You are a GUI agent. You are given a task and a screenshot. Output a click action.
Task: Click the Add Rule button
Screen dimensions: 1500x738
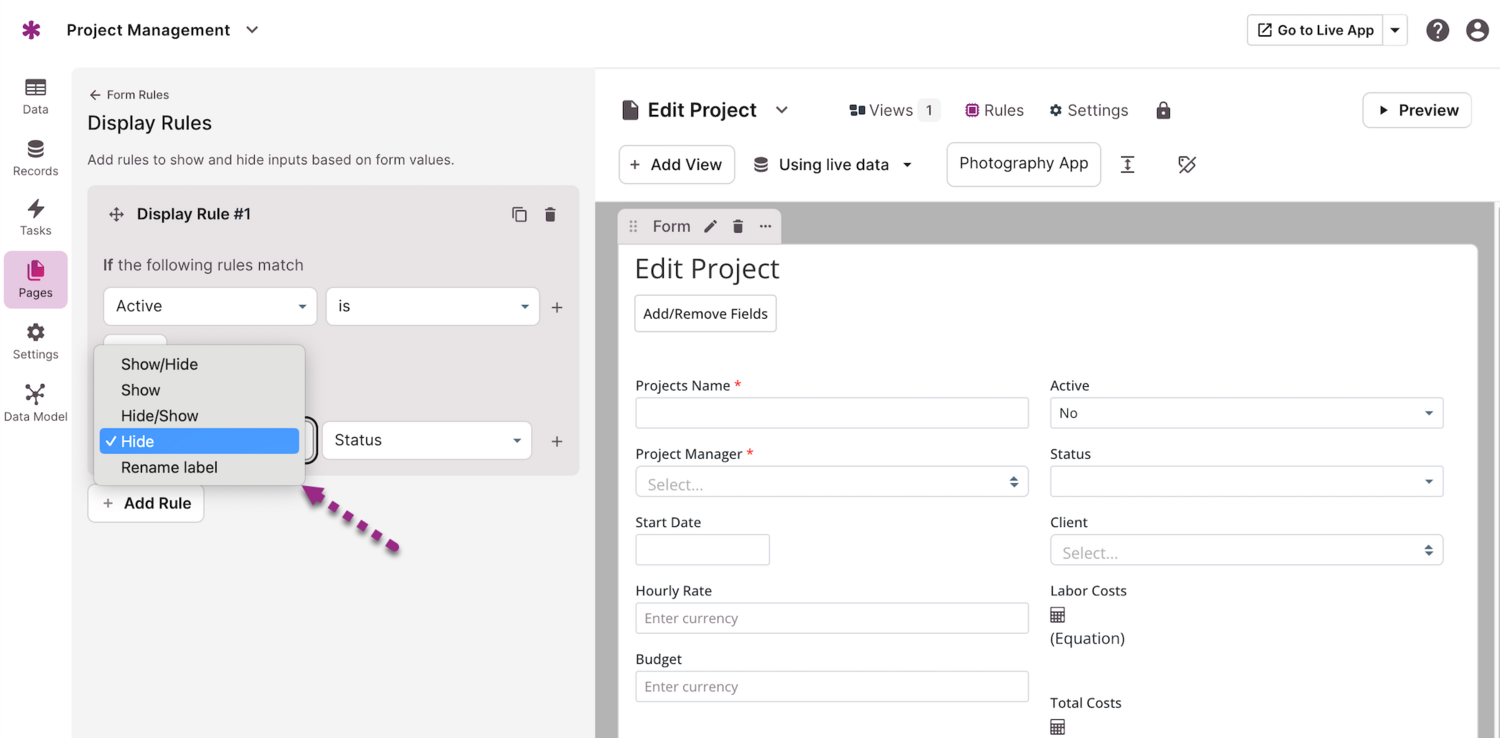coord(146,503)
